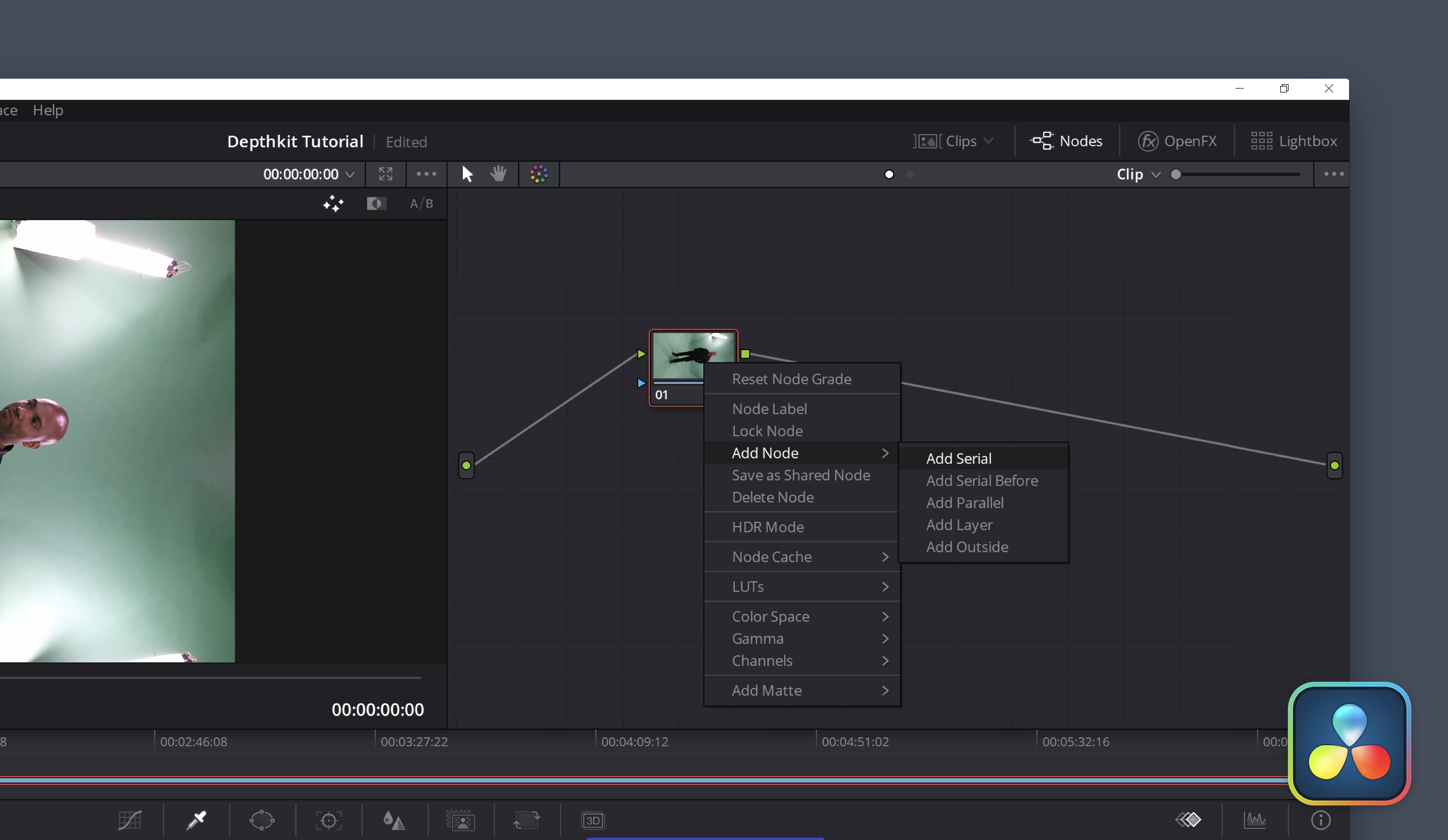1448x840 pixels.
Task: Select the qualifier eyedropper palette
Action: pyautogui.click(x=196, y=820)
